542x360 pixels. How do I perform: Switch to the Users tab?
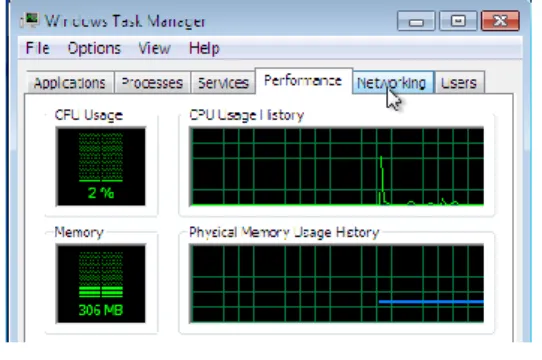tap(459, 83)
